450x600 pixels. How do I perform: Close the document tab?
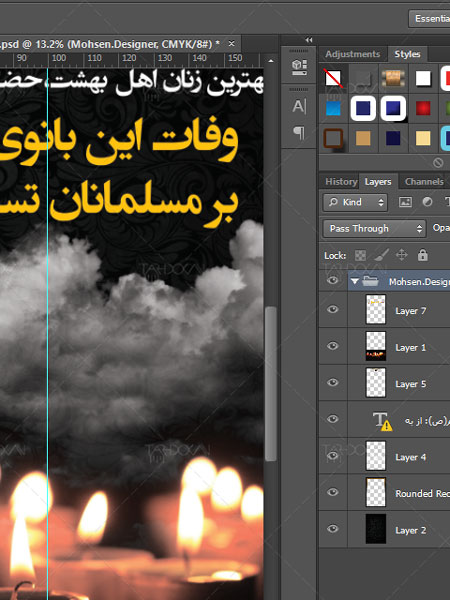tap(231, 44)
